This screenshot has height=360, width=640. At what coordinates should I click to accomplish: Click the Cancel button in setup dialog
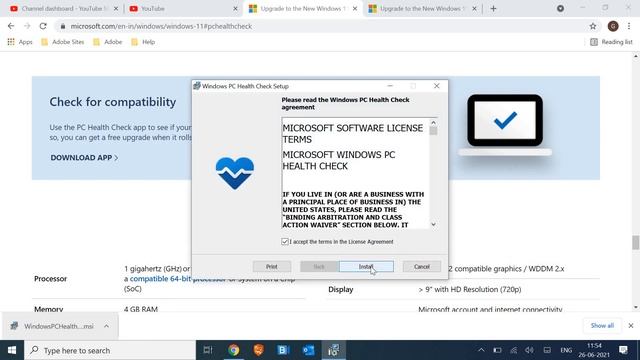[422, 267]
